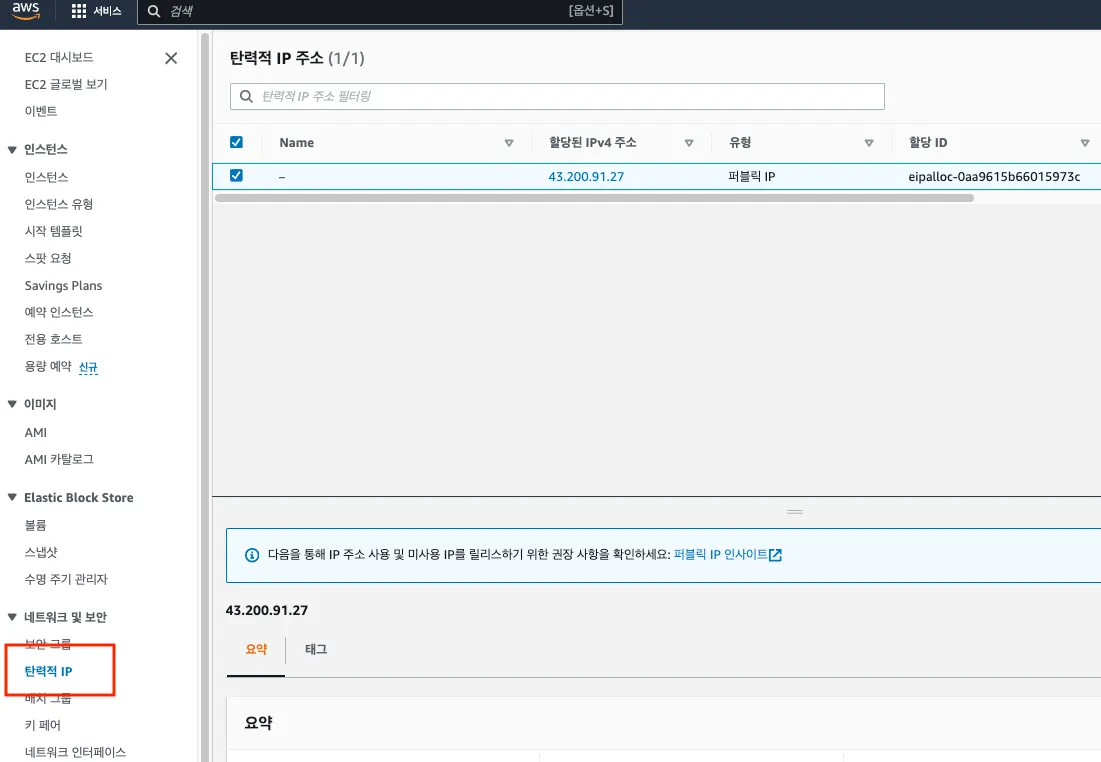Click the filter box magnifier icon
1101x762 pixels.
[x=246, y=96]
